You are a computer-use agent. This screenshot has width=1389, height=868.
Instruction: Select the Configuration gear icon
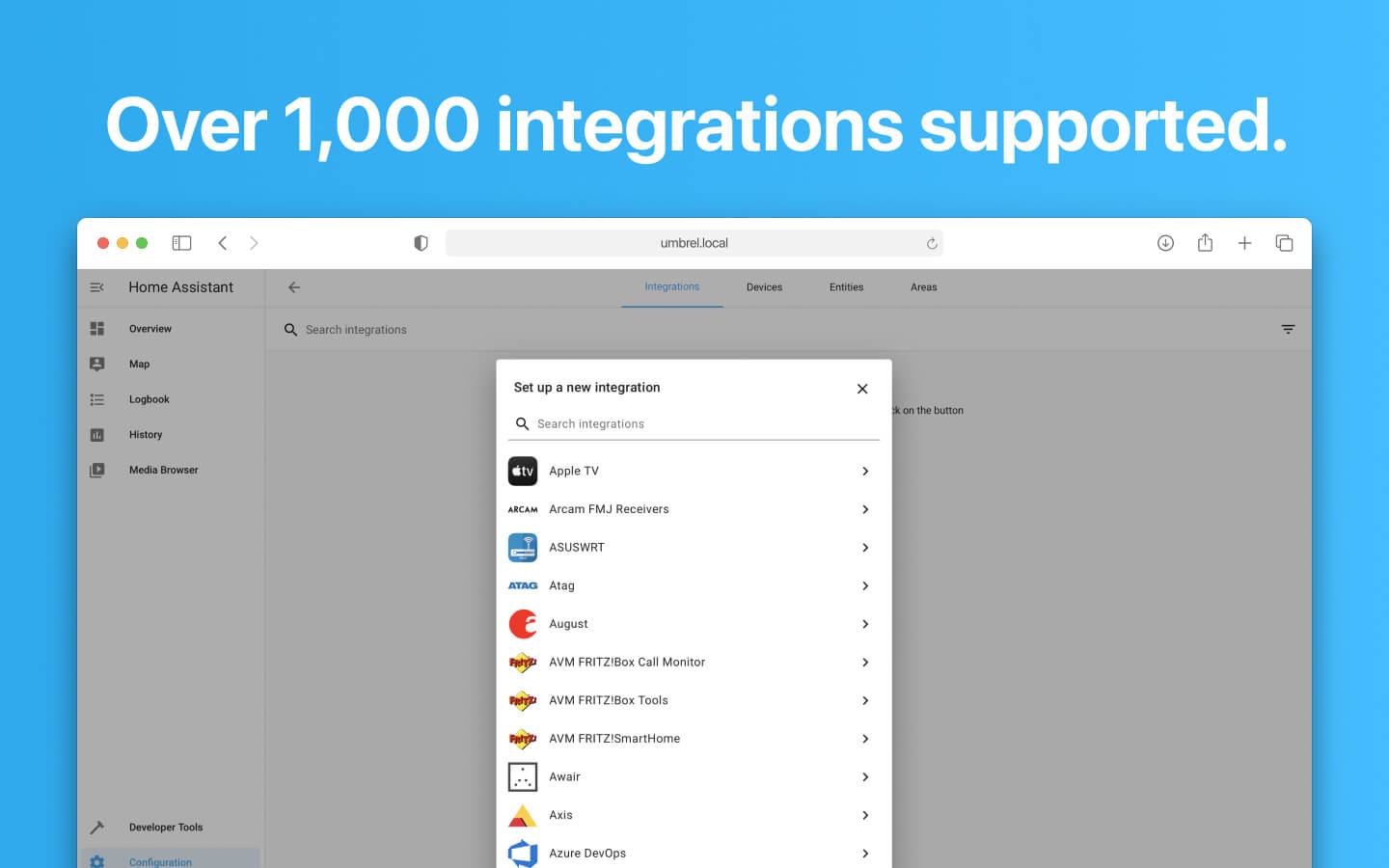coord(96,861)
